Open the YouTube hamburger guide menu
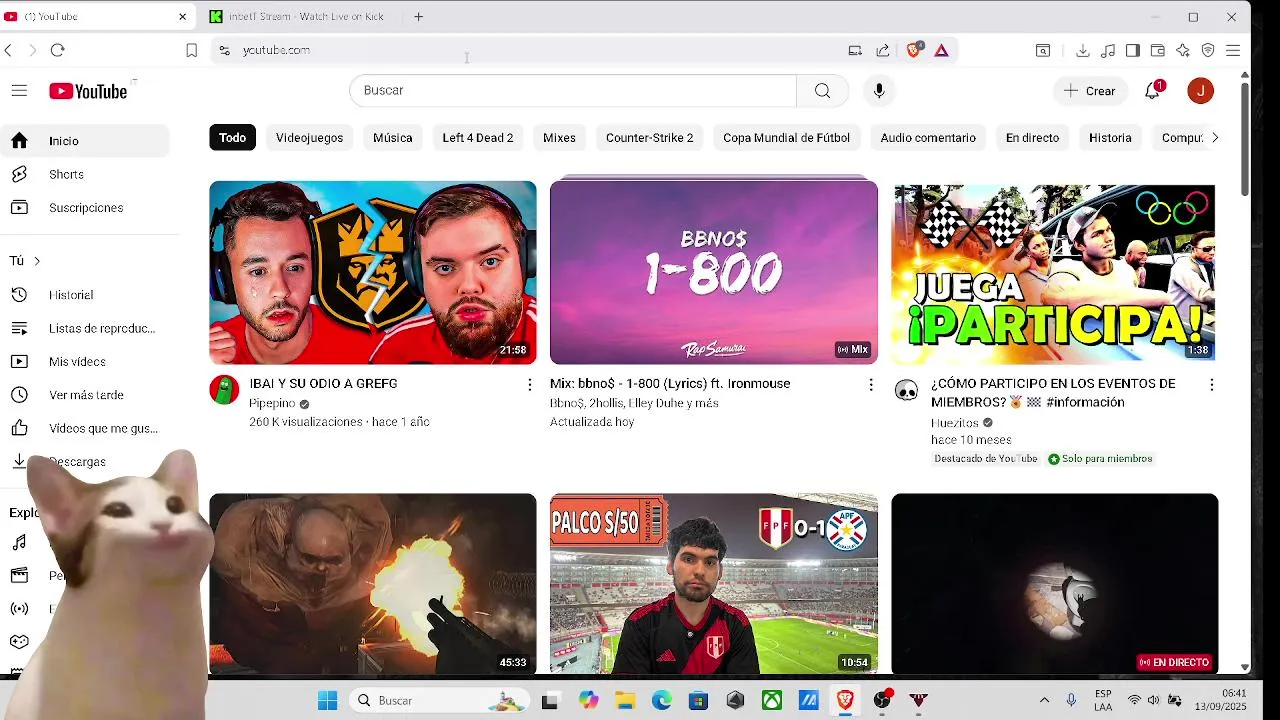1280x720 pixels. pos(19,91)
